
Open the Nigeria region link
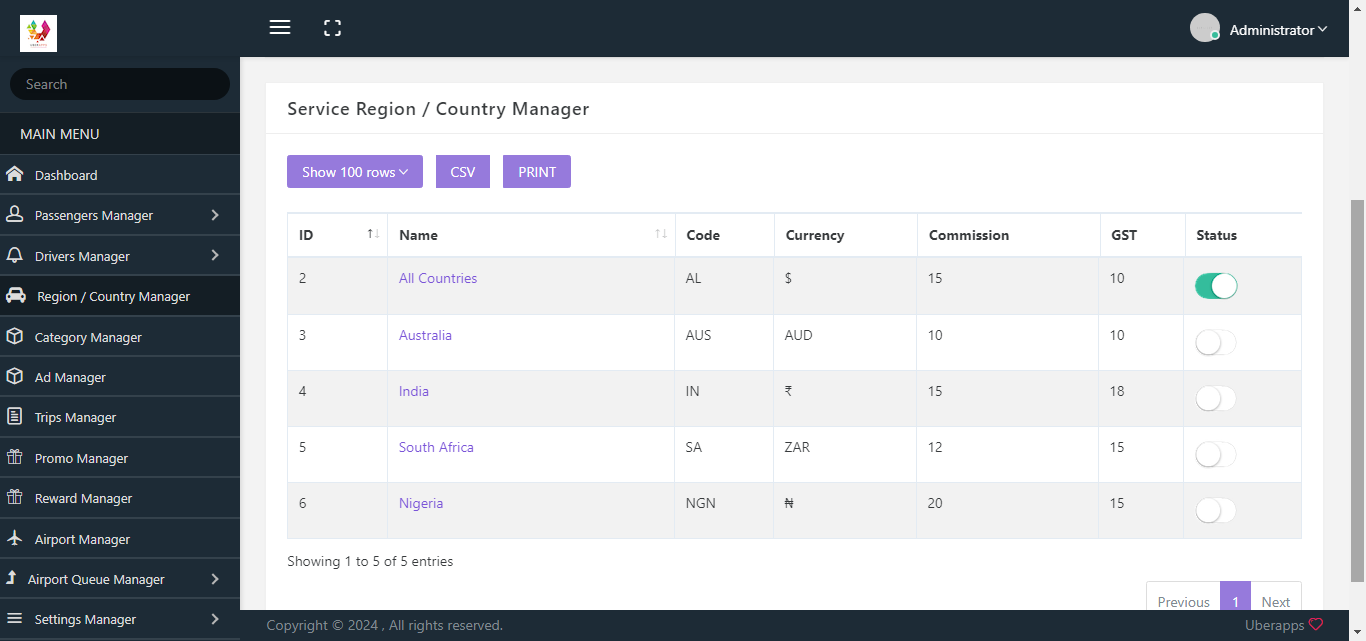tap(421, 503)
